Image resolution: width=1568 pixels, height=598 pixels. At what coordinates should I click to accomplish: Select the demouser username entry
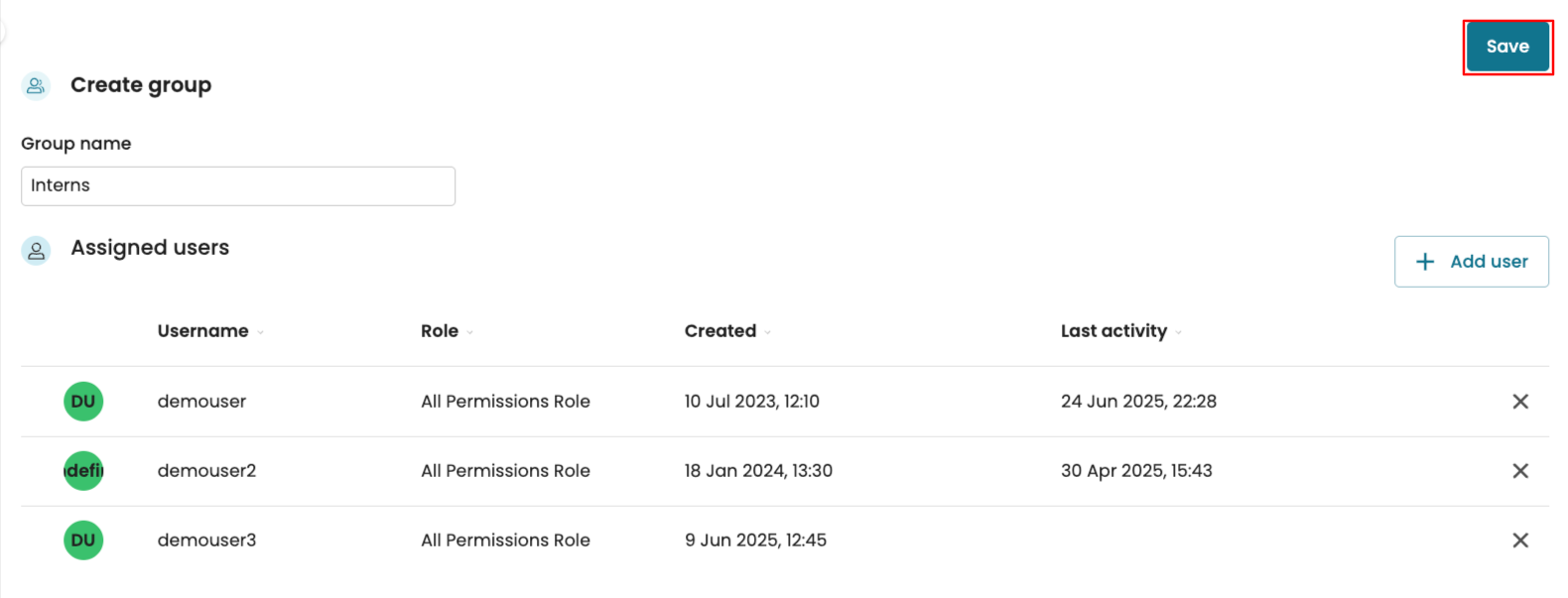(x=201, y=402)
